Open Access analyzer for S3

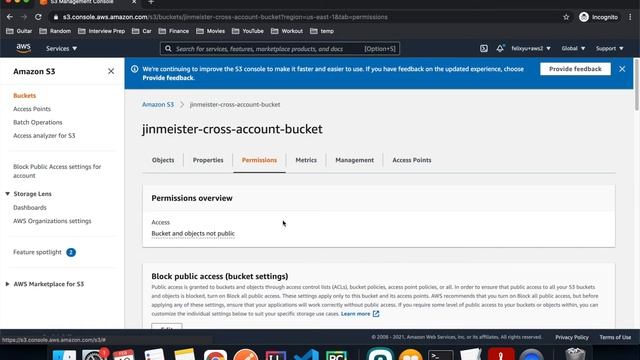pyautogui.click(x=44, y=136)
